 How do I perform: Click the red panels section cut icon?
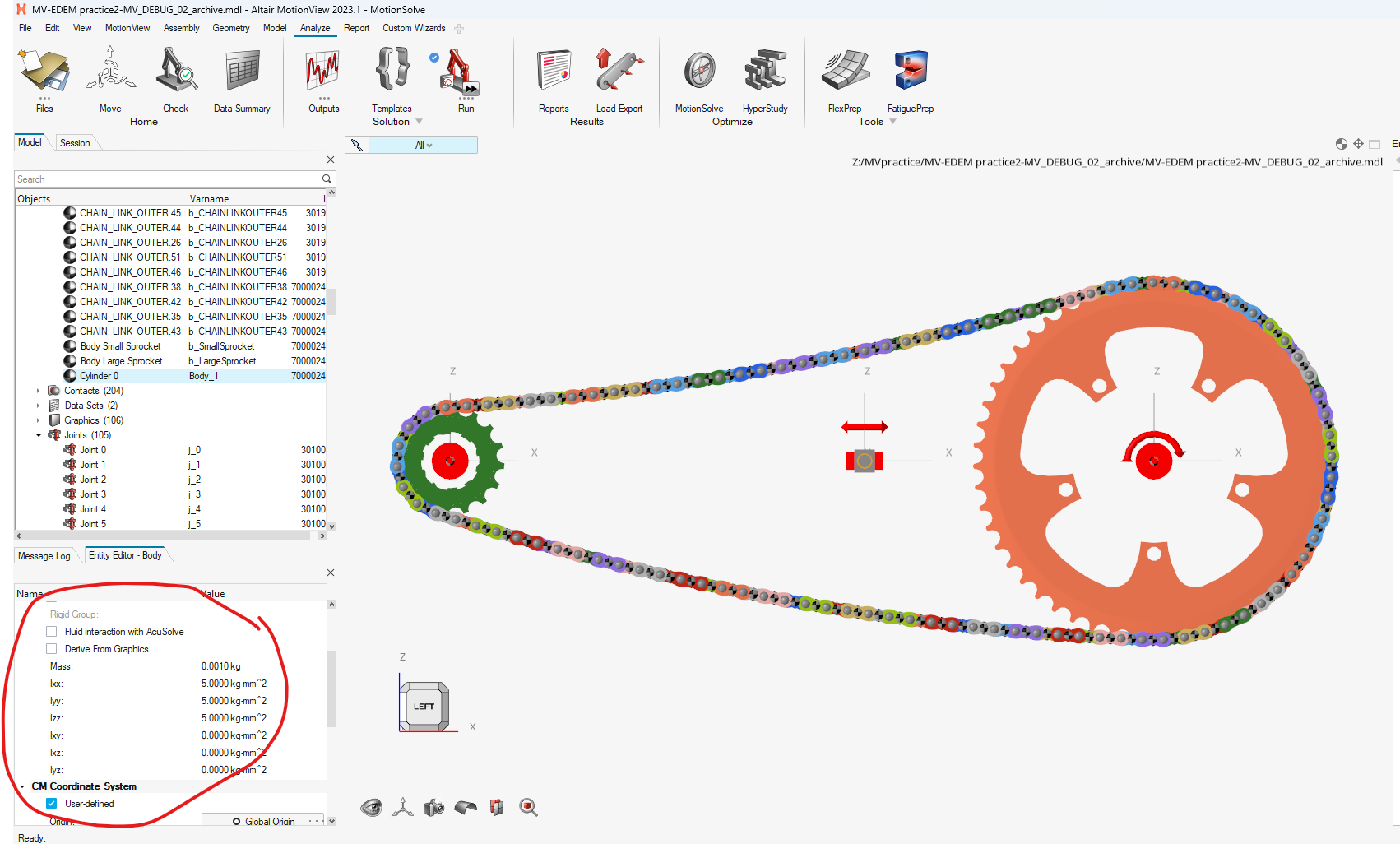pos(497,808)
